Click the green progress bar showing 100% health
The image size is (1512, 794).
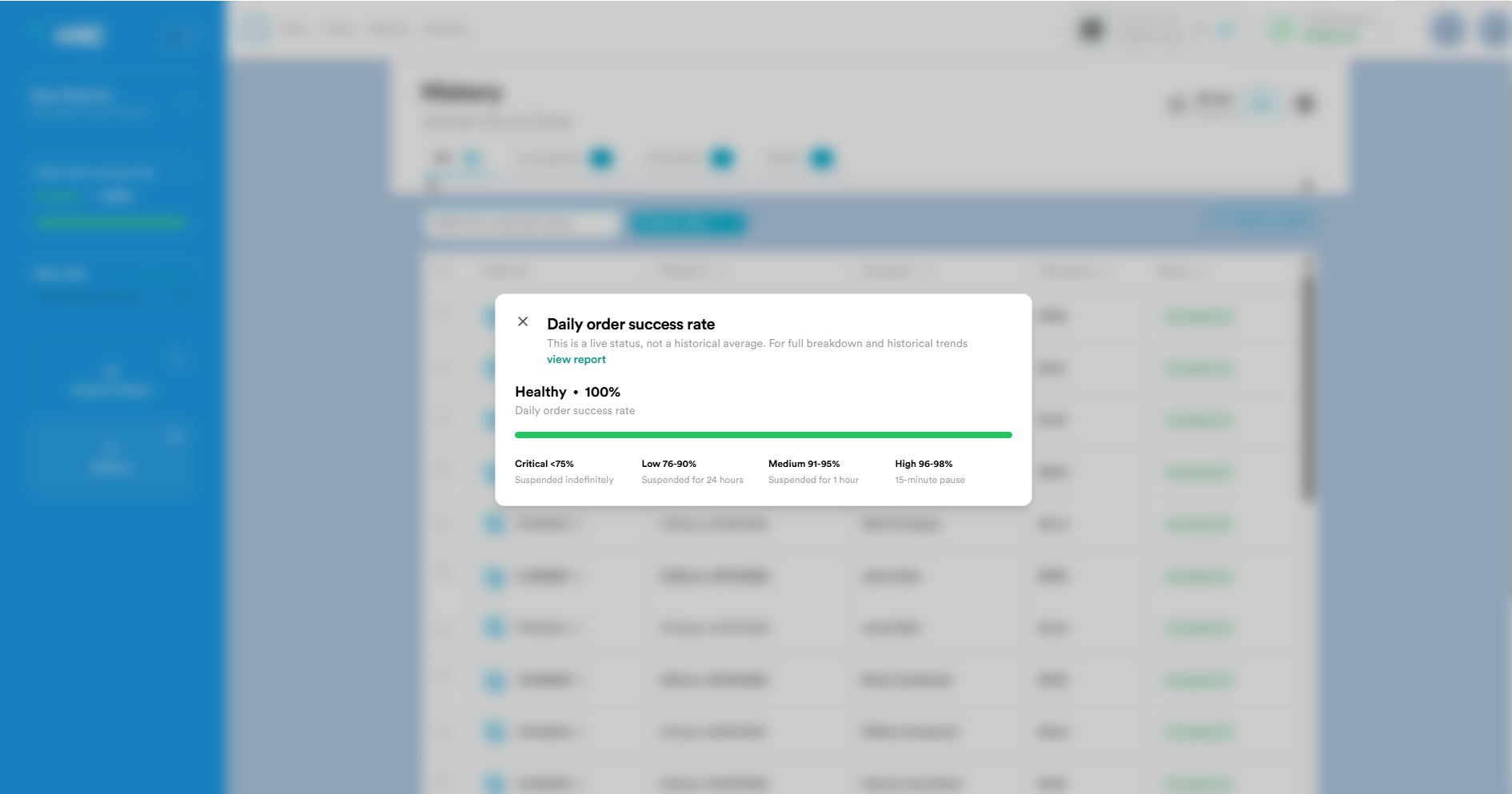(x=764, y=434)
